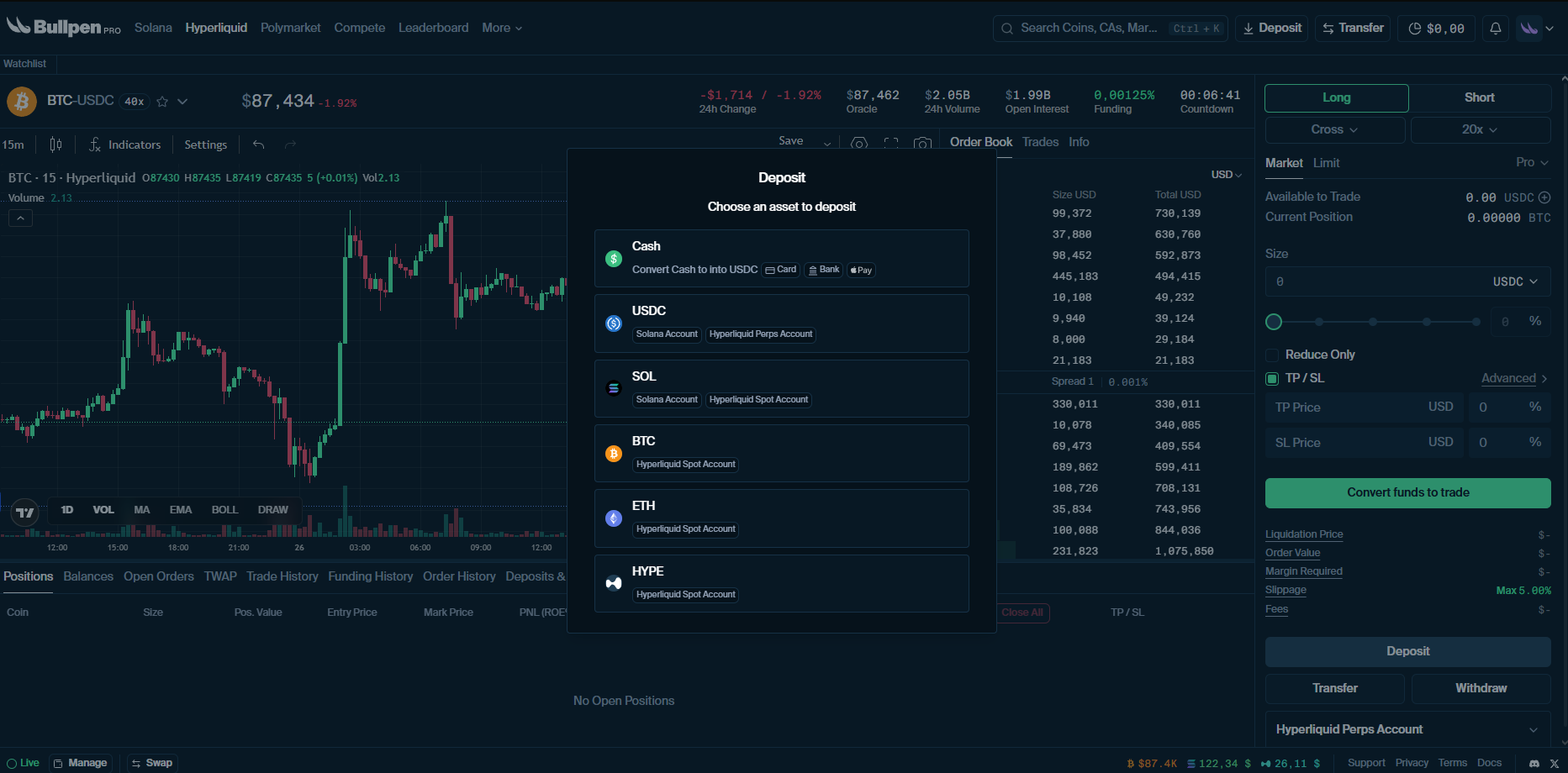This screenshot has height=773, width=1568.
Task: Click the Convert funds to trade button
Action: click(x=1407, y=492)
